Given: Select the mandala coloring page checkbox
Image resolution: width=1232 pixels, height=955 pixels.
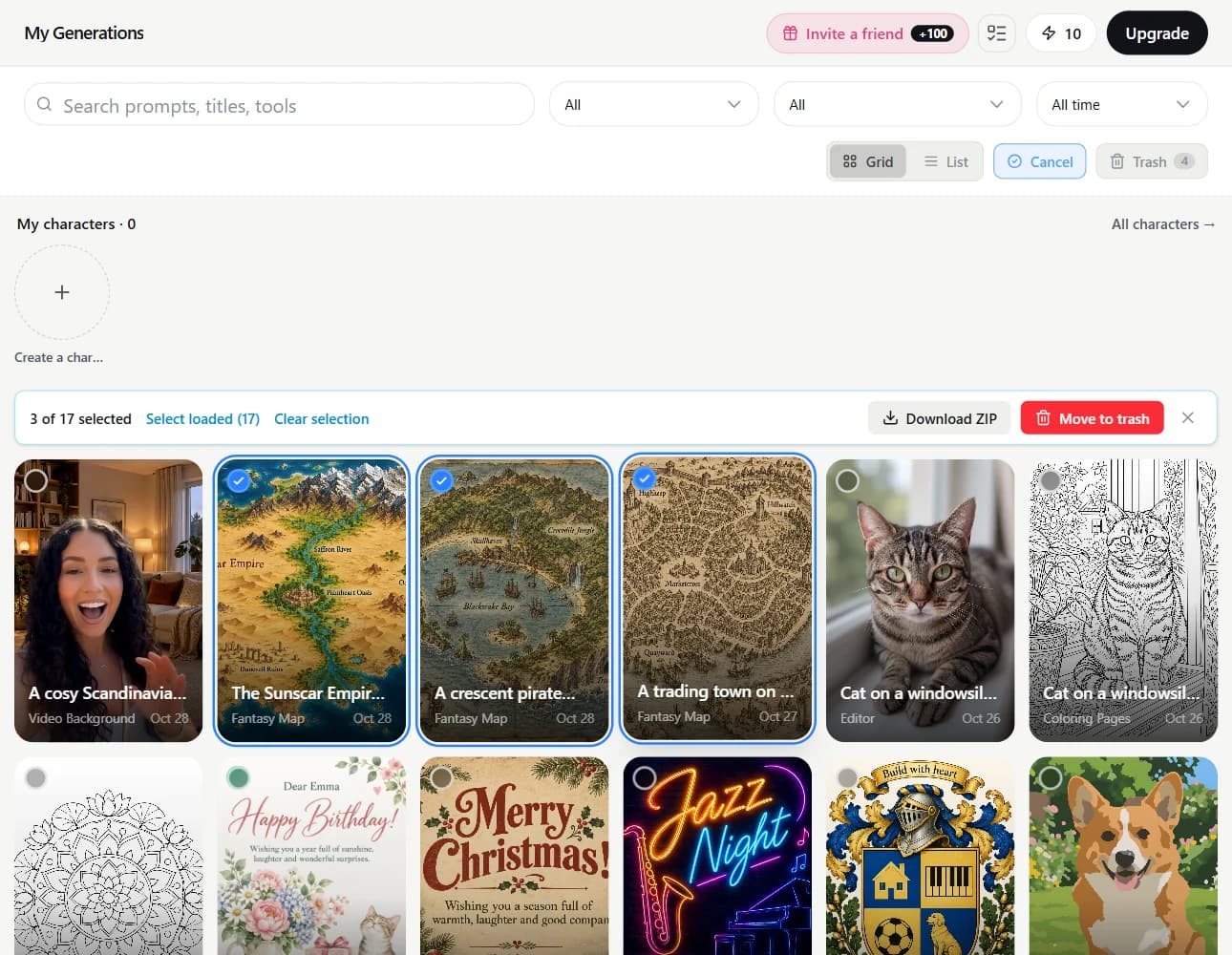Looking at the screenshot, I should [x=36, y=777].
